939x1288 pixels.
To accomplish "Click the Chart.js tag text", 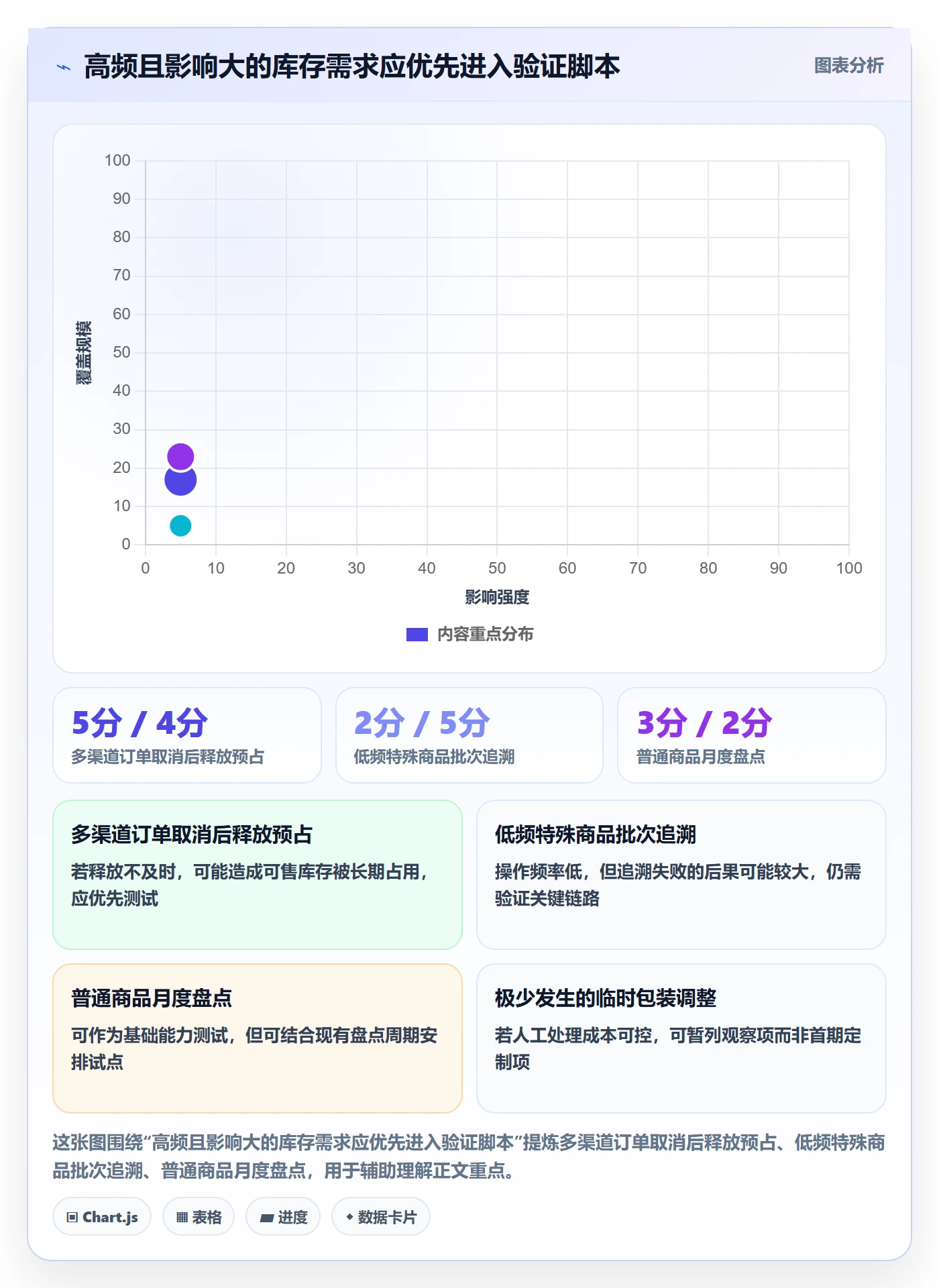I will coord(110,1217).
